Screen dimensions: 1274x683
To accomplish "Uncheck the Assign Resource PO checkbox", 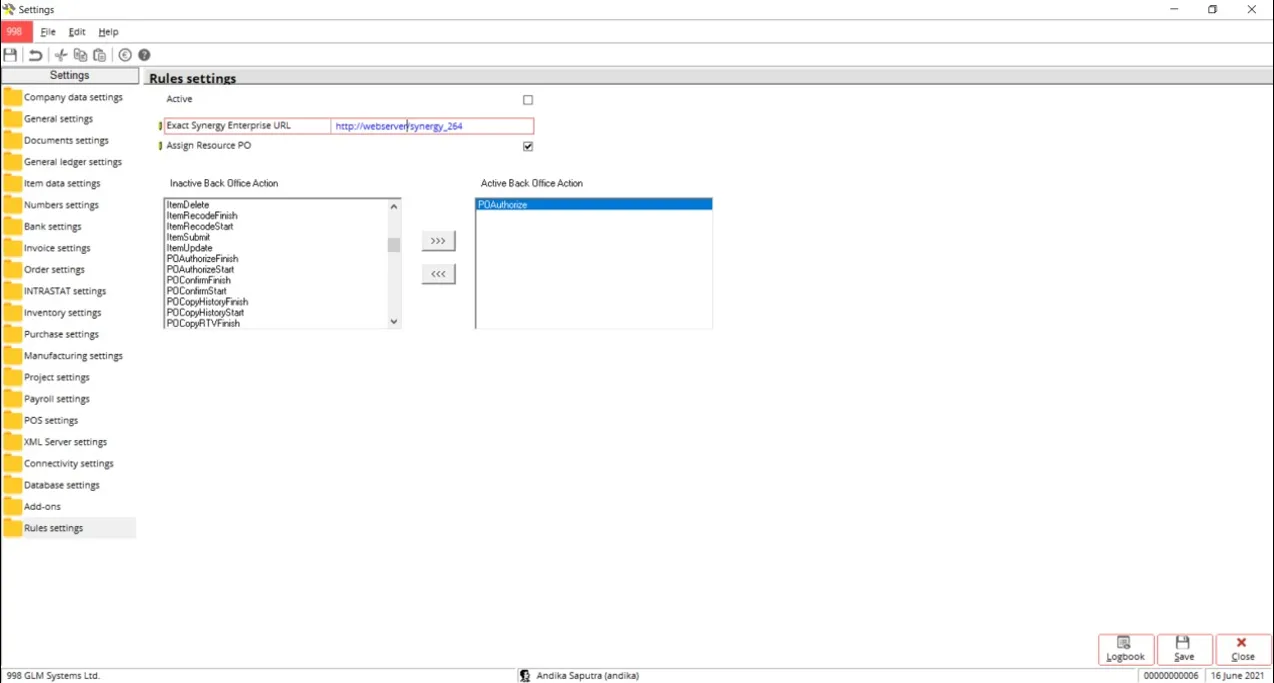I will pos(527,146).
